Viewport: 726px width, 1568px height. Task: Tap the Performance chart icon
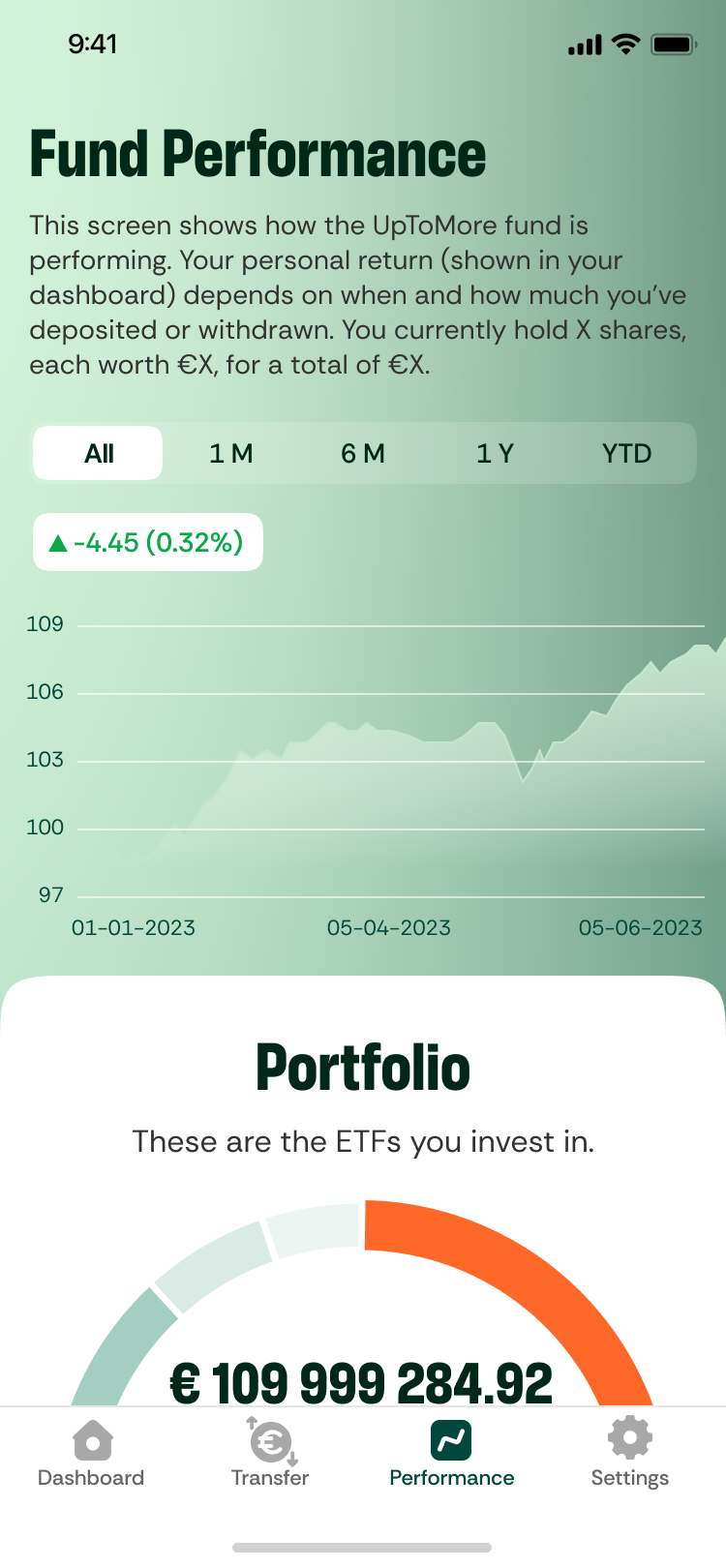(451, 1440)
